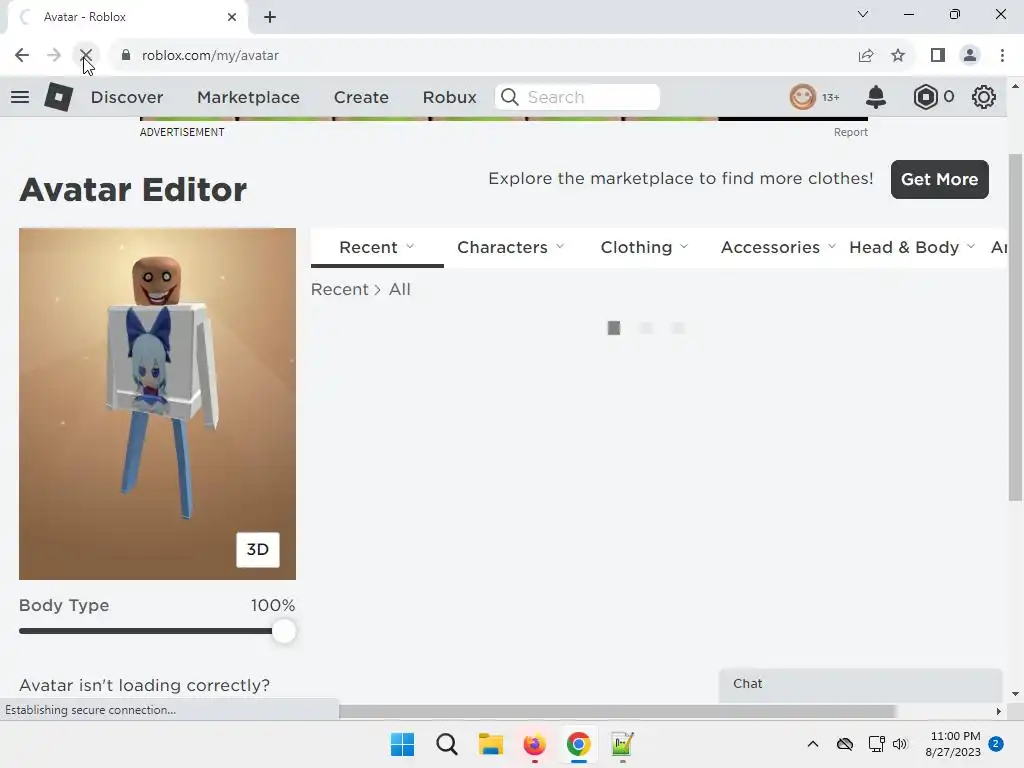The image size is (1024, 768).
Task: Open the notifications bell
Action: [876, 97]
